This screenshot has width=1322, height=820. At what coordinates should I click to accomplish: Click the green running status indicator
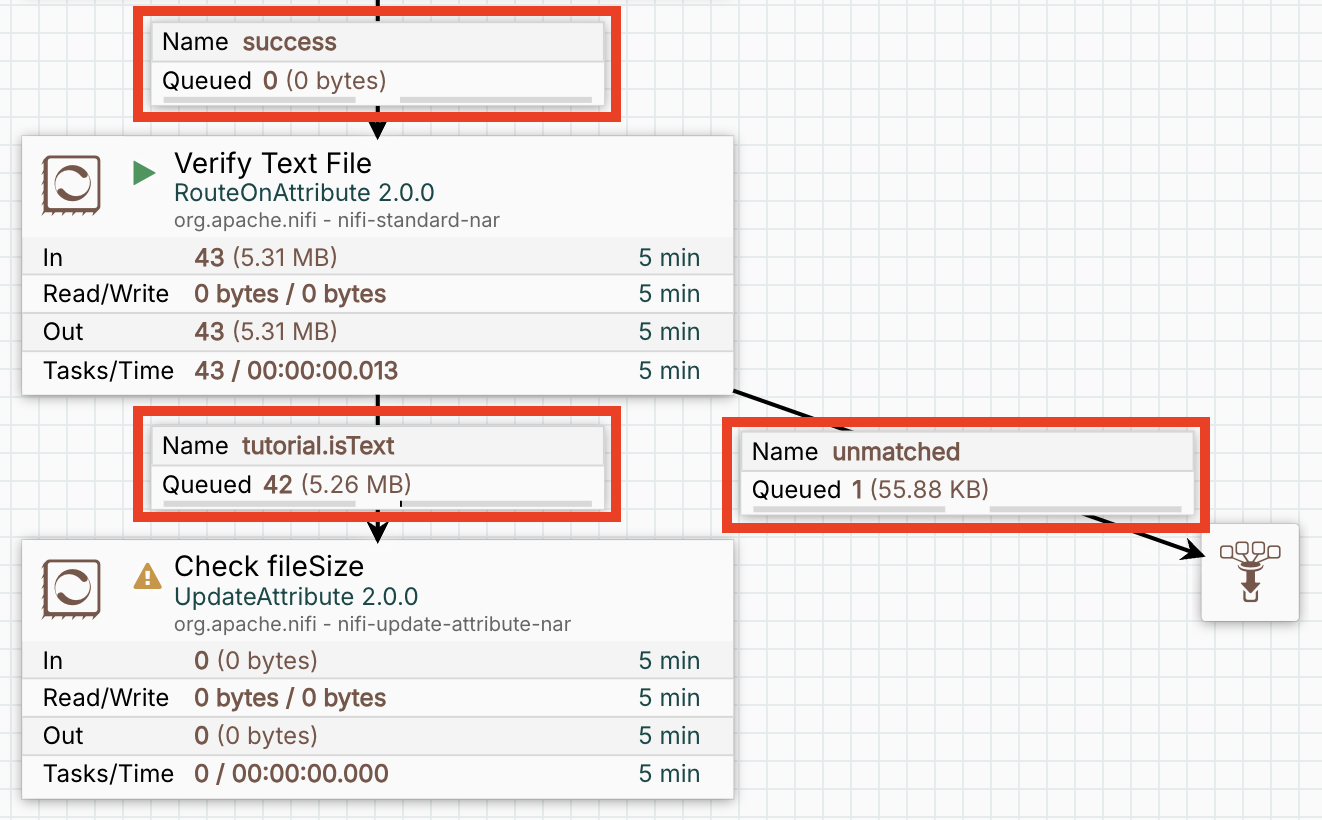pyautogui.click(x=145, y=173)
